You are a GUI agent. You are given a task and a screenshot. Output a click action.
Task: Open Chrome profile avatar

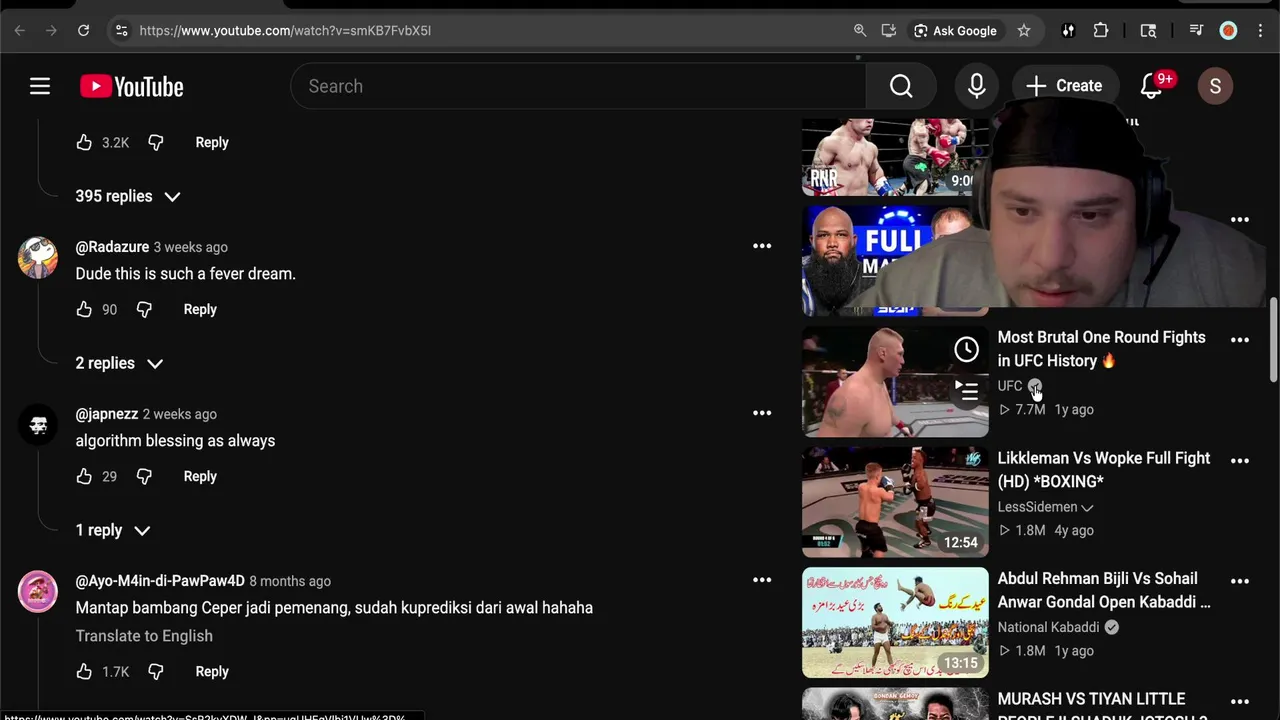[x=1228, y=31]
